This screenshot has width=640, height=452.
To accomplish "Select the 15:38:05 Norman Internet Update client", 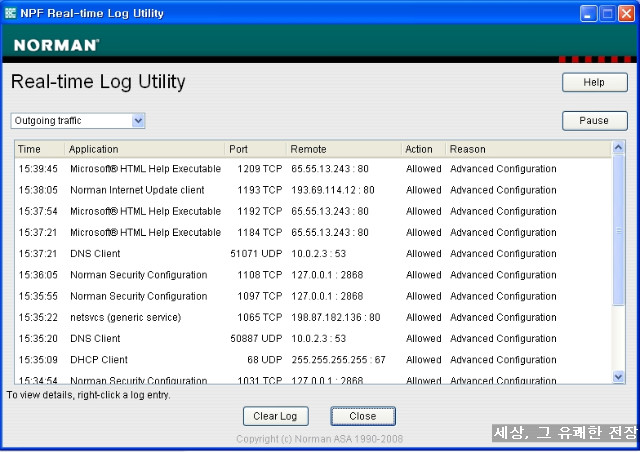I will (x=313, y=190).
